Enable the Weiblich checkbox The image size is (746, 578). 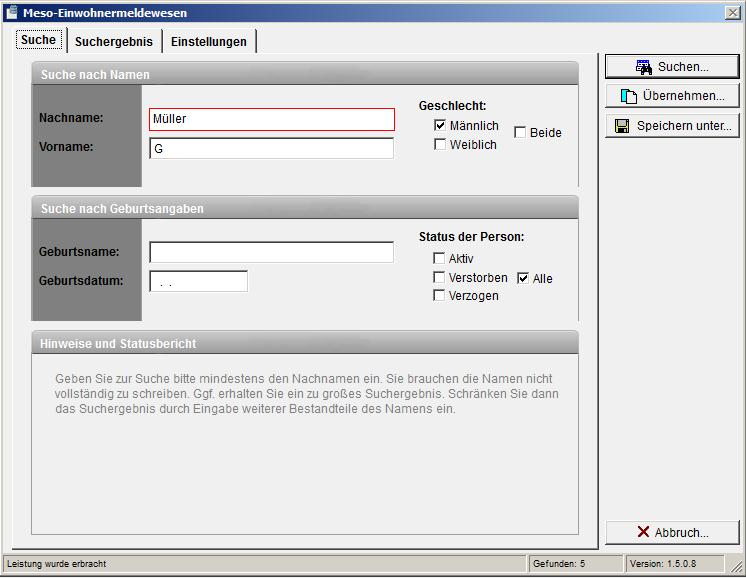tap(440, 145)
